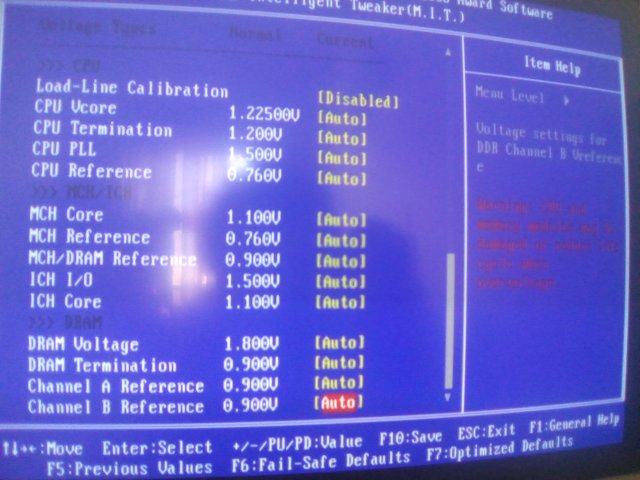The width and height of the screenshot is (640, 480).
Task: Click the Menu Level arrow indicator
Action: coord(567,100)
